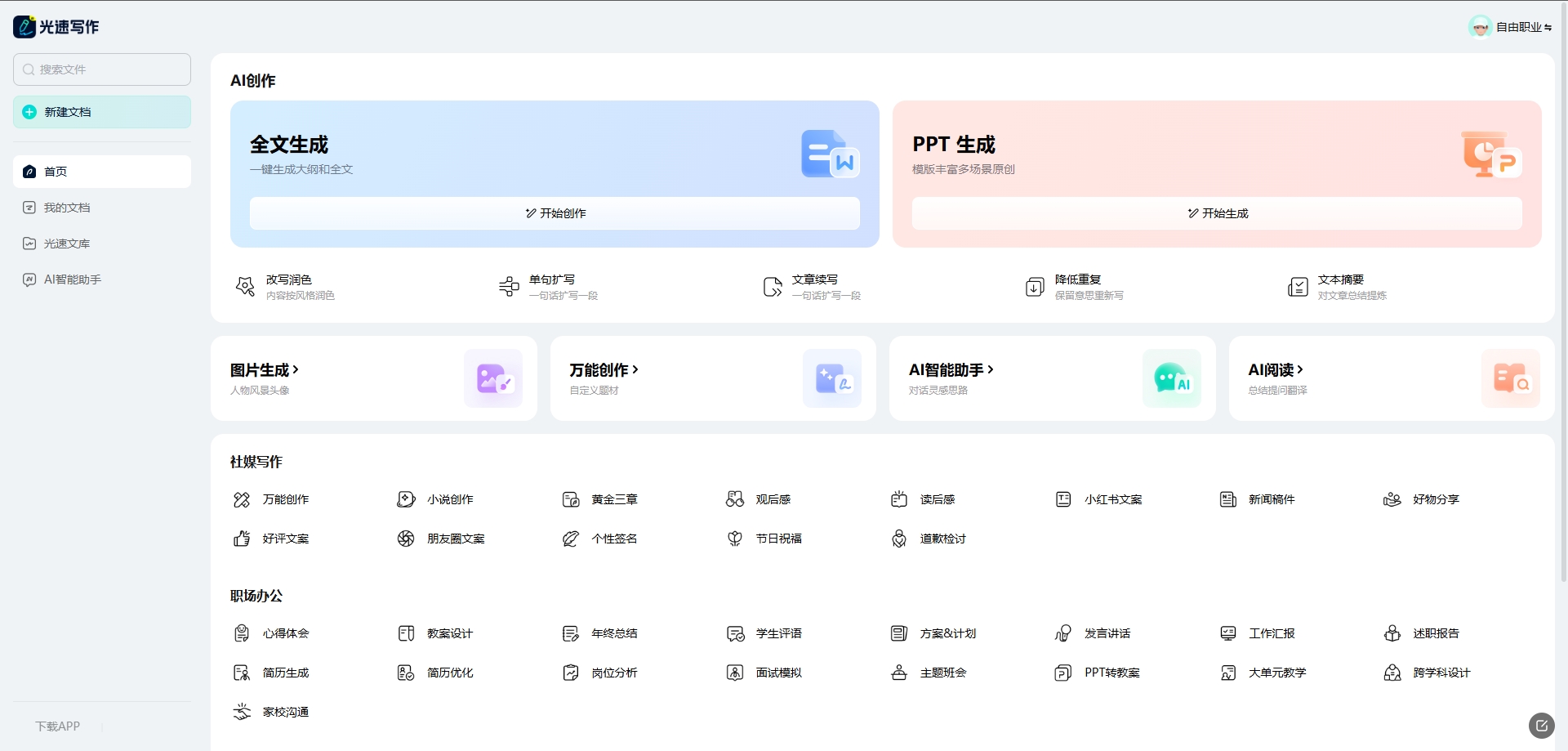Viewport: 1568px width, 751px height.
Task: Click the 朋友圈文案 moments copy icon
Action: [406, 539]
